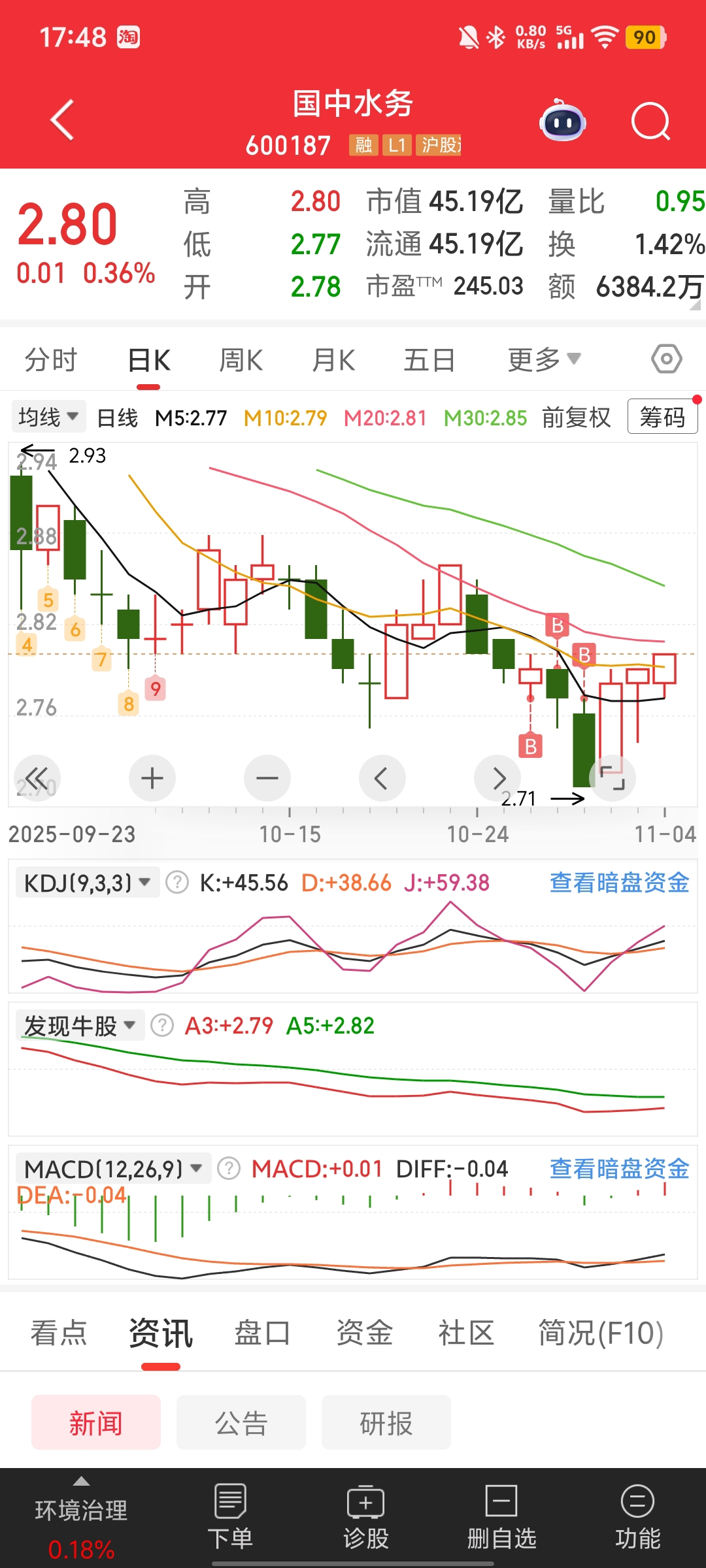The image size is (706, 1568).
Task: Jump to earliest with double-left arrow icon
Action: click(37, 778)
